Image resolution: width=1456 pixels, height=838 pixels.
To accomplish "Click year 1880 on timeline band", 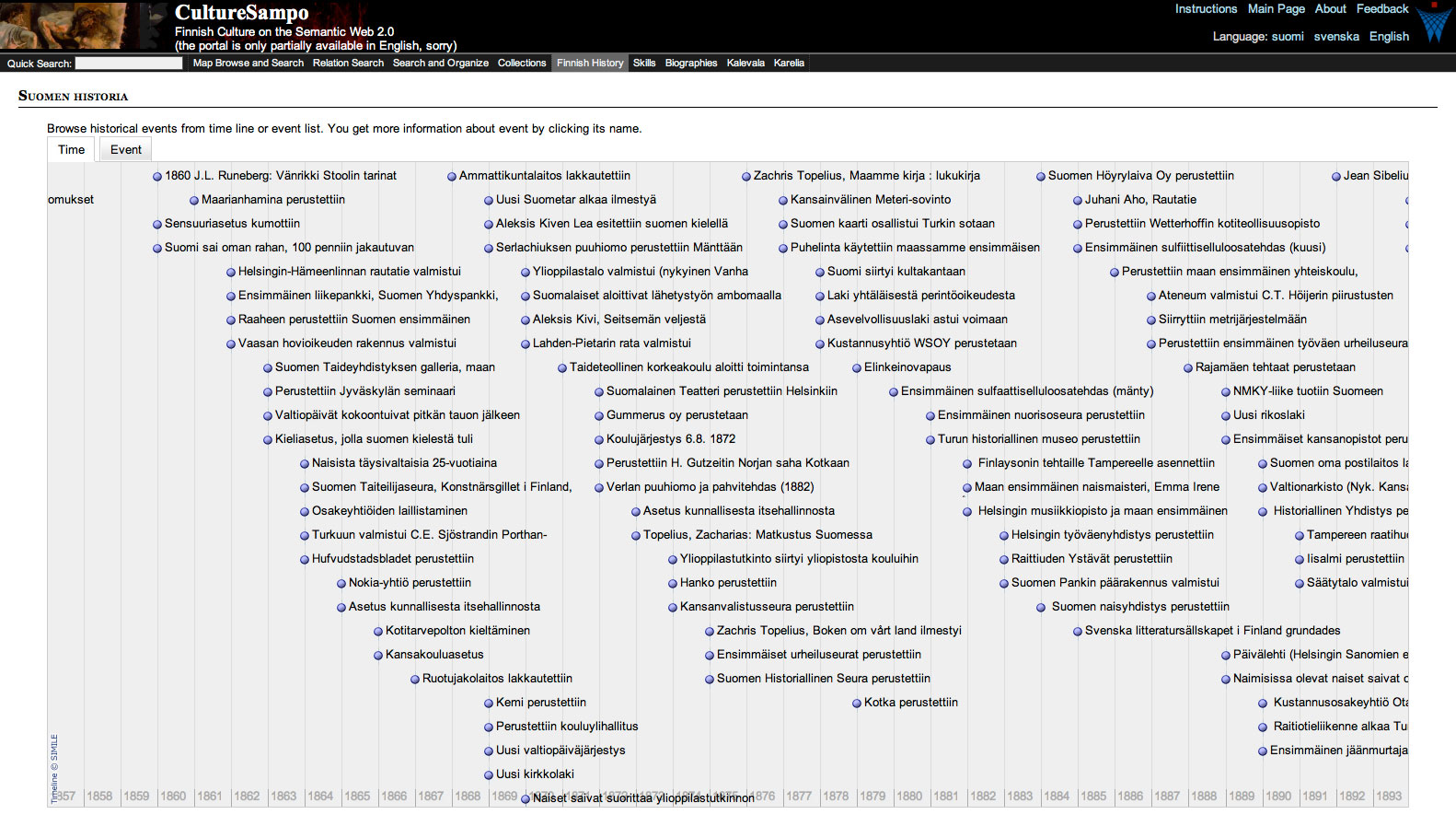I will [909, 797].
